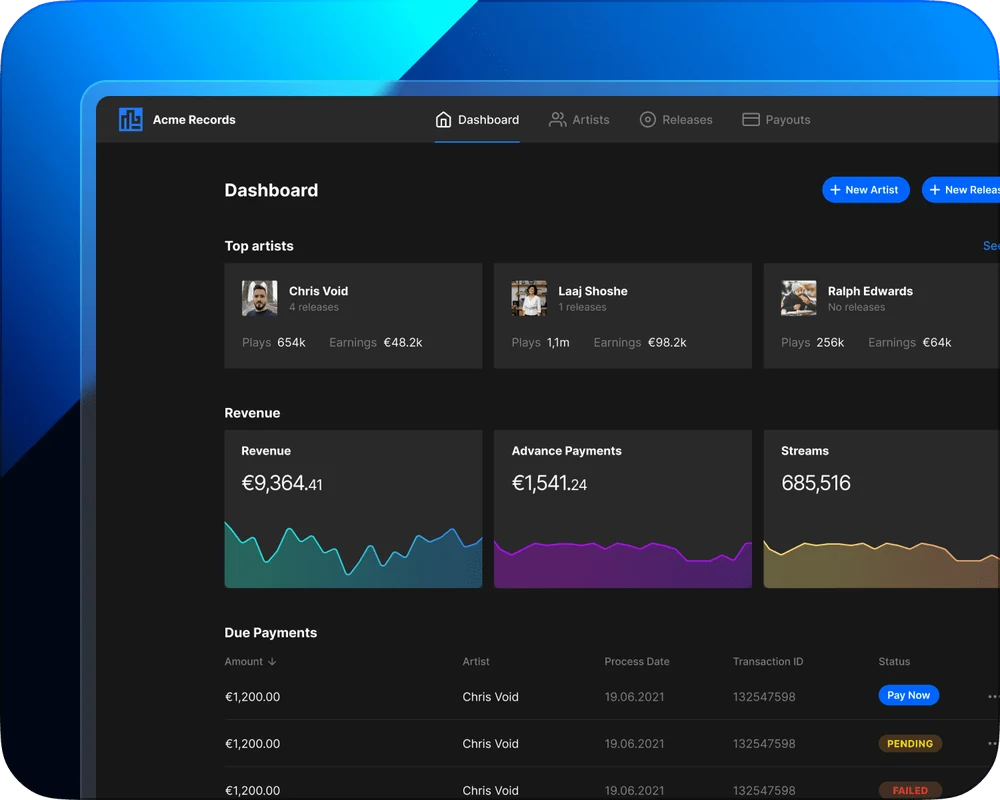Click the New Artist button
Viewport: 1000px width, 800px height.
point(865,190)
